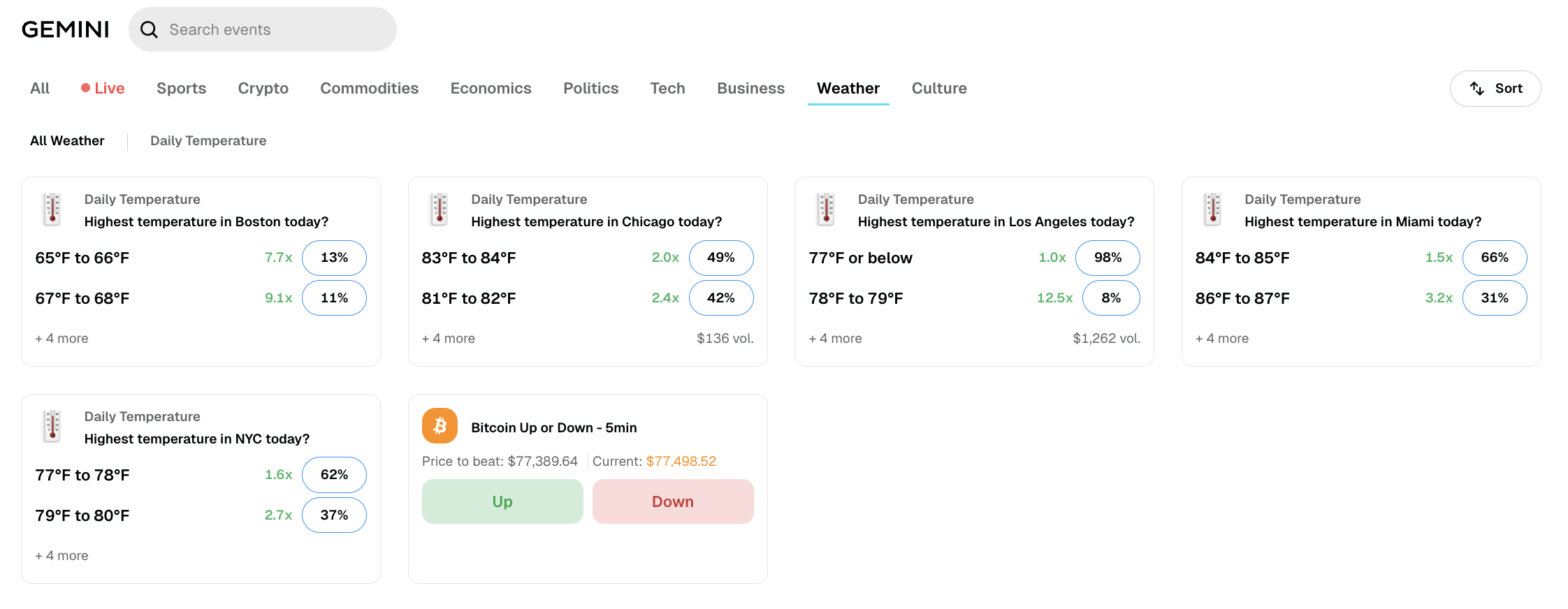Click the $136 vol. label
This screenshot has height=609, width=1568.
[725, 338]
